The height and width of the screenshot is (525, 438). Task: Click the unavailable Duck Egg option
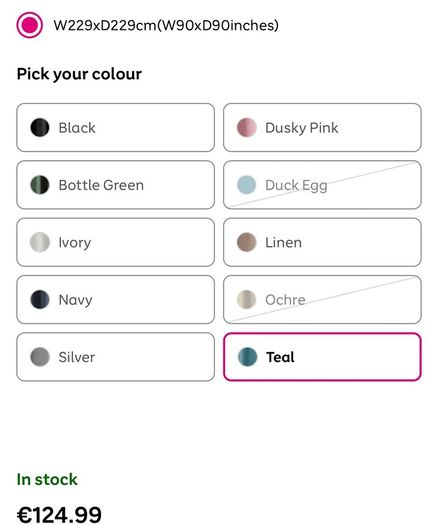322,185
